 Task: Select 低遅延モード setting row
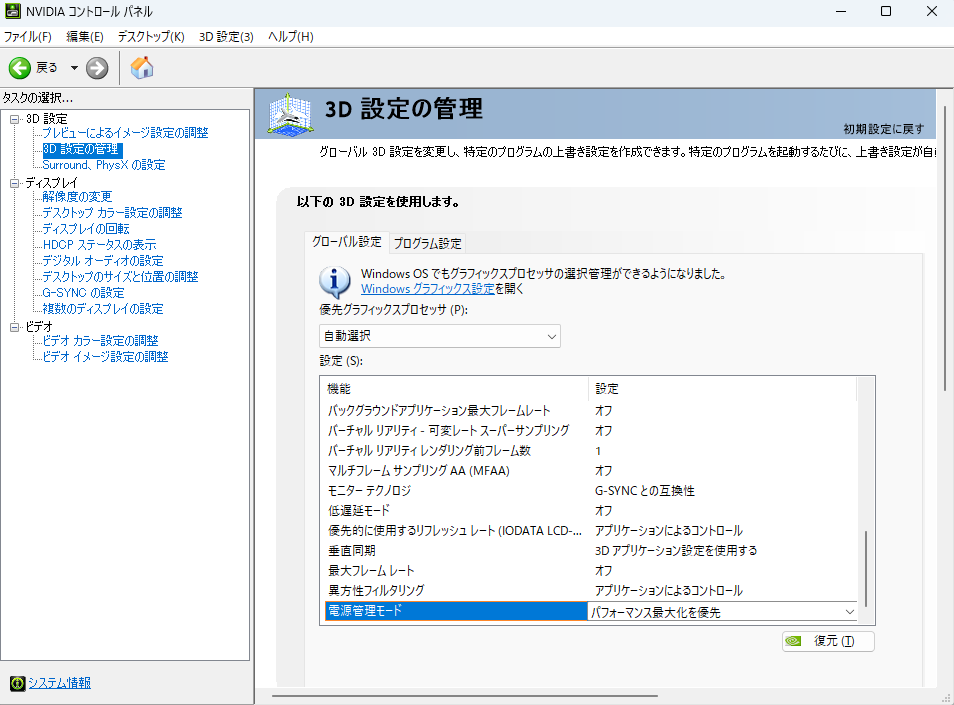click(590, 510)
